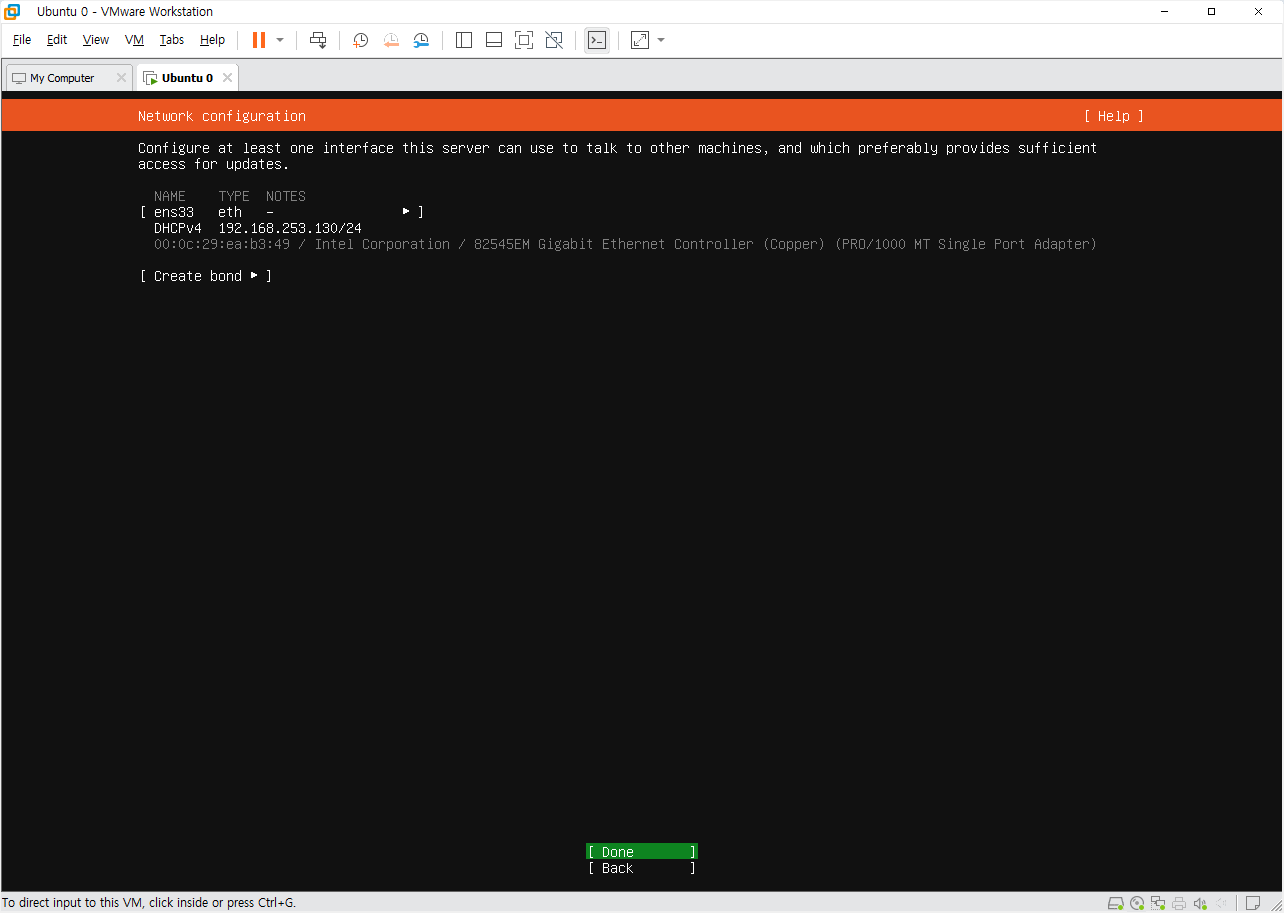Open the stretch display dropdown arrow
The width and height of the screenshot is (1284, 913).
coord(661,40)
